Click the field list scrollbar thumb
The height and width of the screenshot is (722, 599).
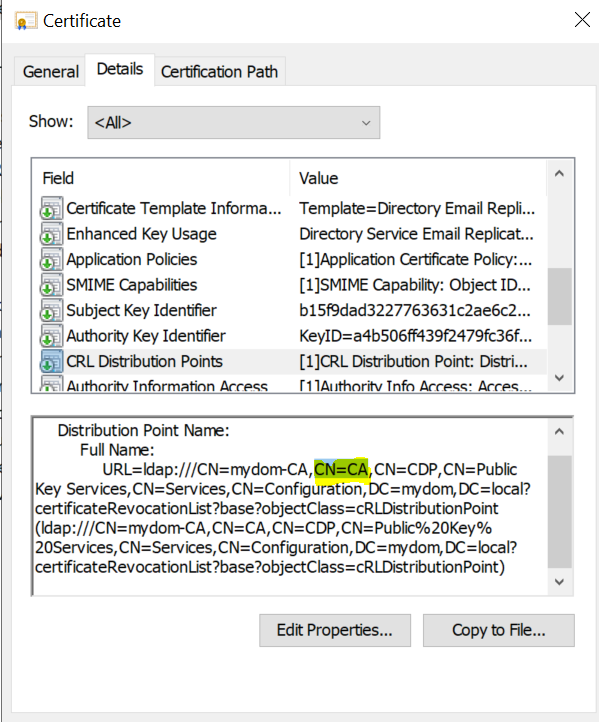point(559,297)
